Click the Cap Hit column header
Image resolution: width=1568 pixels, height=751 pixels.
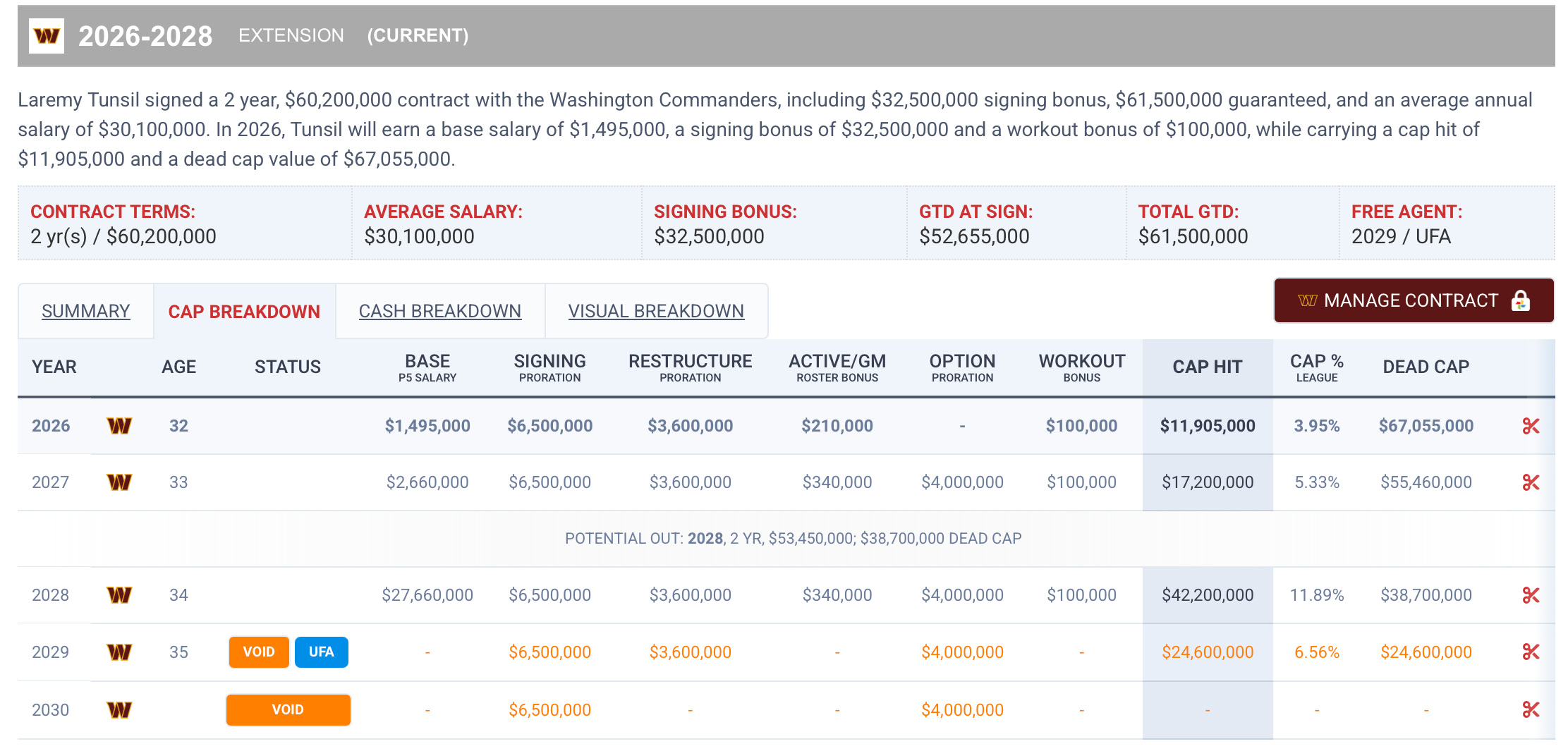coord(1207,367)
